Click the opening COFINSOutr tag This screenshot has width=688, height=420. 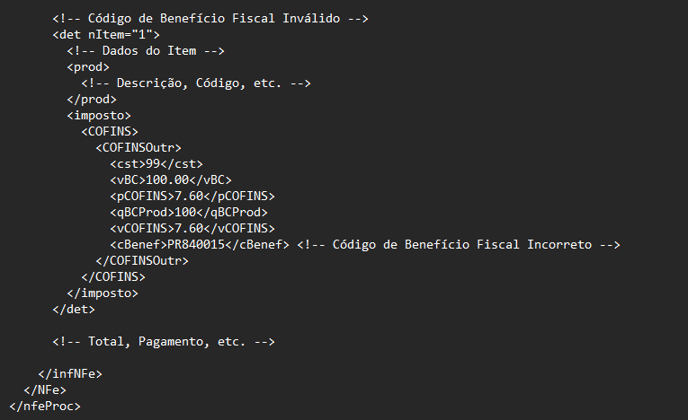coord(139,148)
